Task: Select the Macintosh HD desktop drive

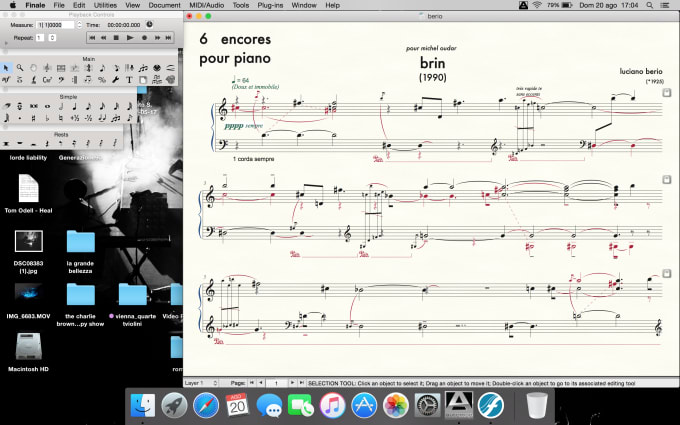Action: point(29,352)
